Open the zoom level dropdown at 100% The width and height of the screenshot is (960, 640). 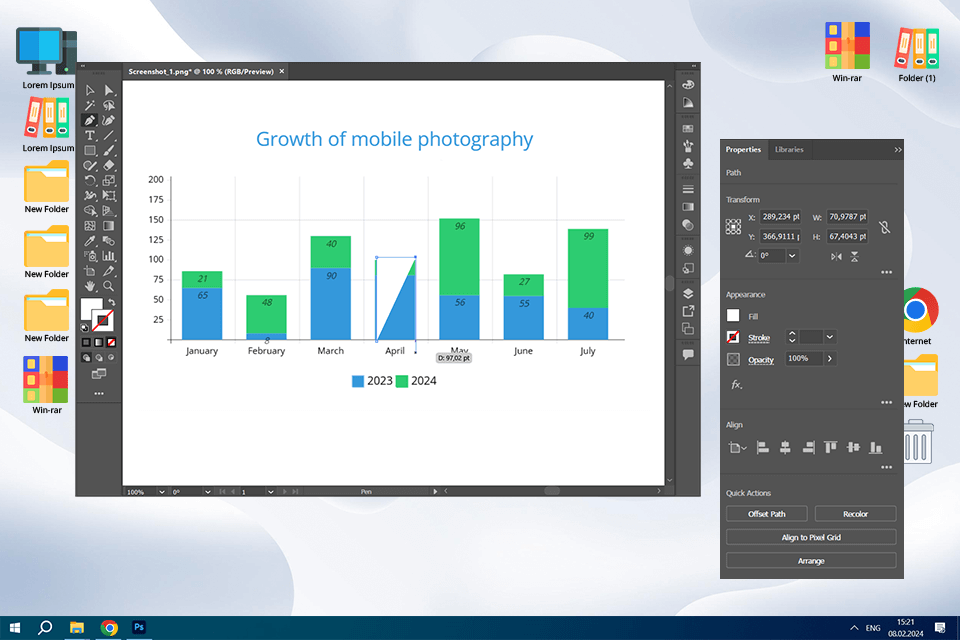click(x=162, y=492)
